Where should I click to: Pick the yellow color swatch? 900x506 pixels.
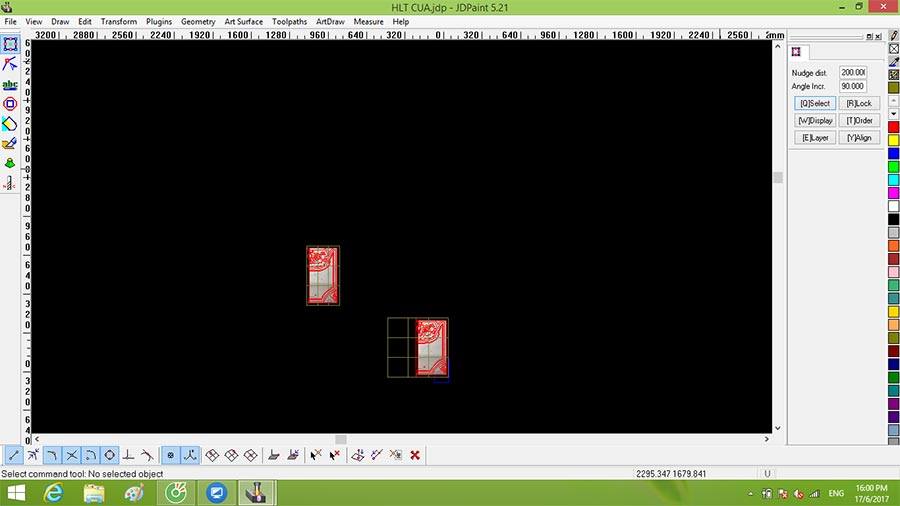point(894,140)
